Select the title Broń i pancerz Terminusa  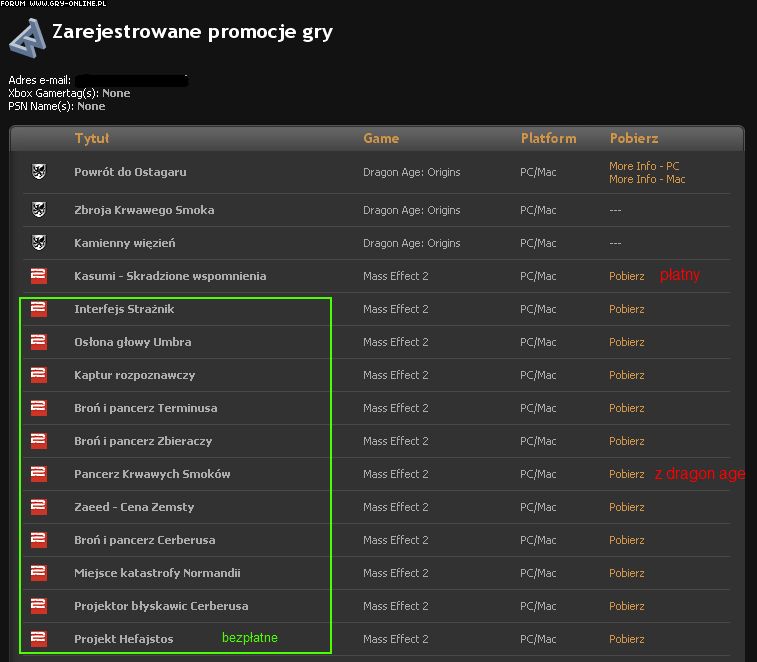[x=145, y=408]
